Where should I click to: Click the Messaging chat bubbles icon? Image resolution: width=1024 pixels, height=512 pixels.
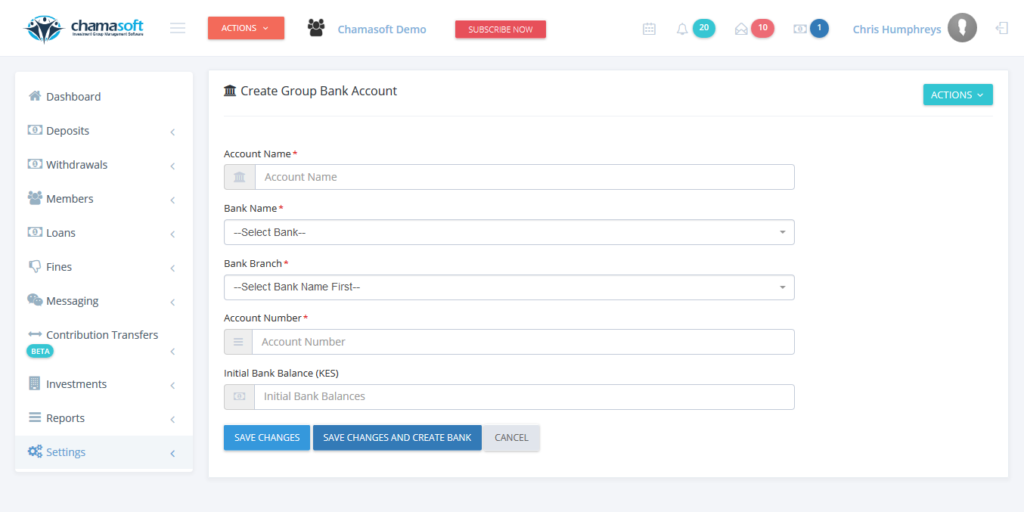[35, 300]
